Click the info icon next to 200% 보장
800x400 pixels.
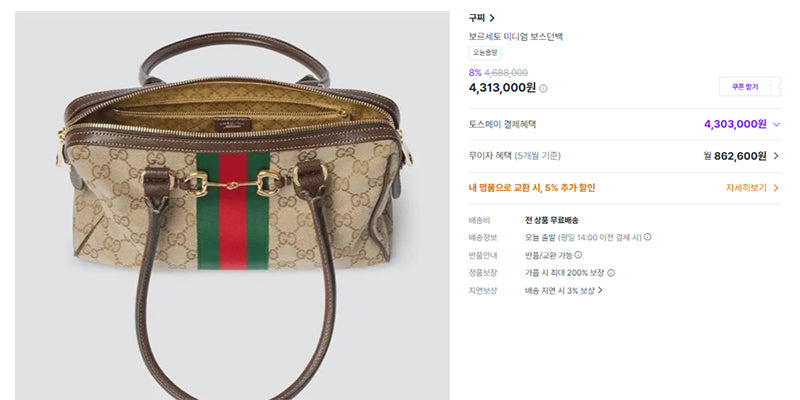(x=611, y=273)
